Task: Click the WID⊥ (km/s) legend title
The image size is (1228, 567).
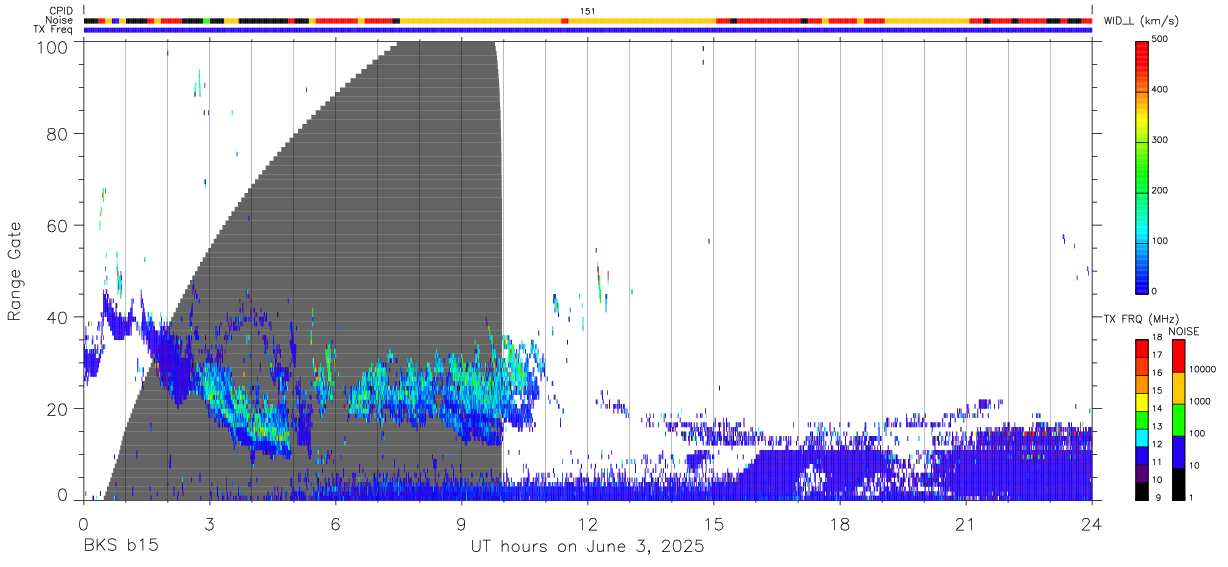Action: tap(1142, 21)
